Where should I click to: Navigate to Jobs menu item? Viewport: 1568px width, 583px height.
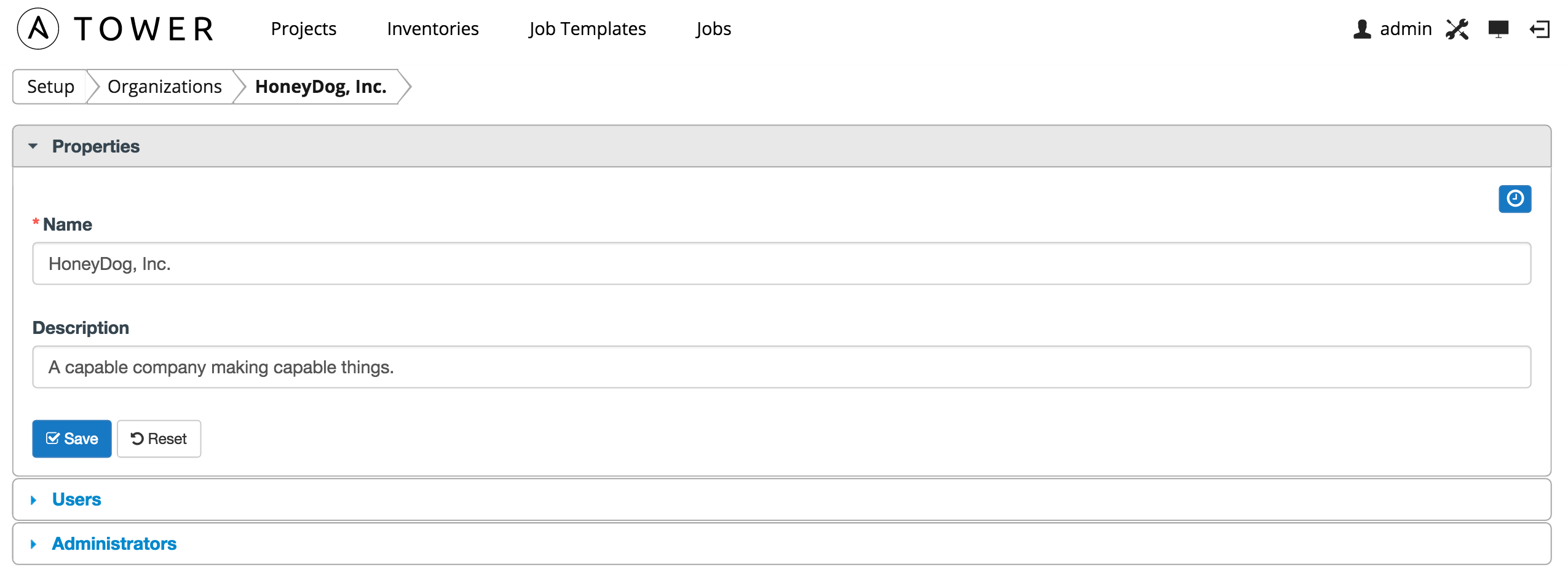click(713, 29)
